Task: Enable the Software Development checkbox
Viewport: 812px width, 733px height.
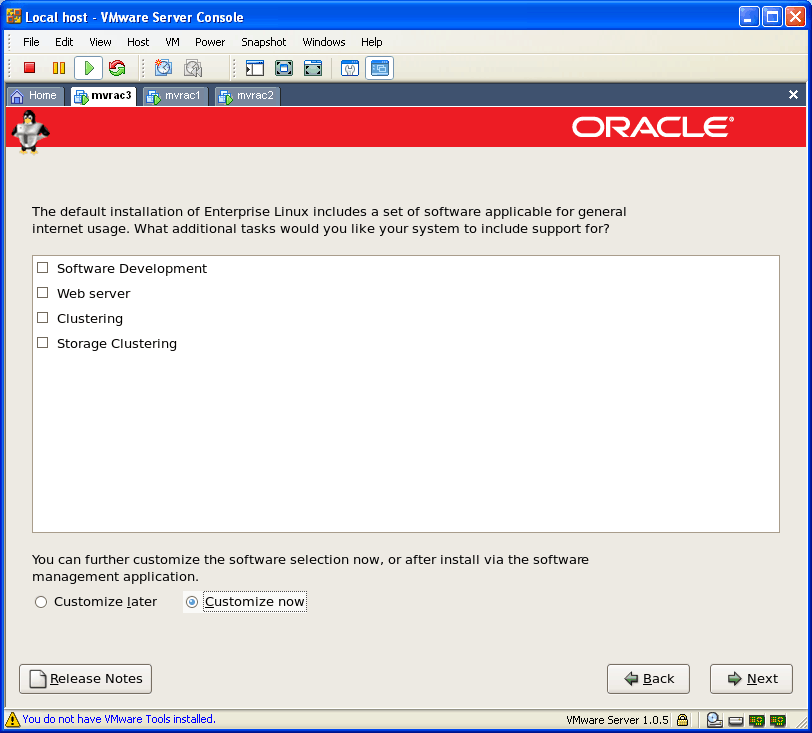Action: point(43,268)
